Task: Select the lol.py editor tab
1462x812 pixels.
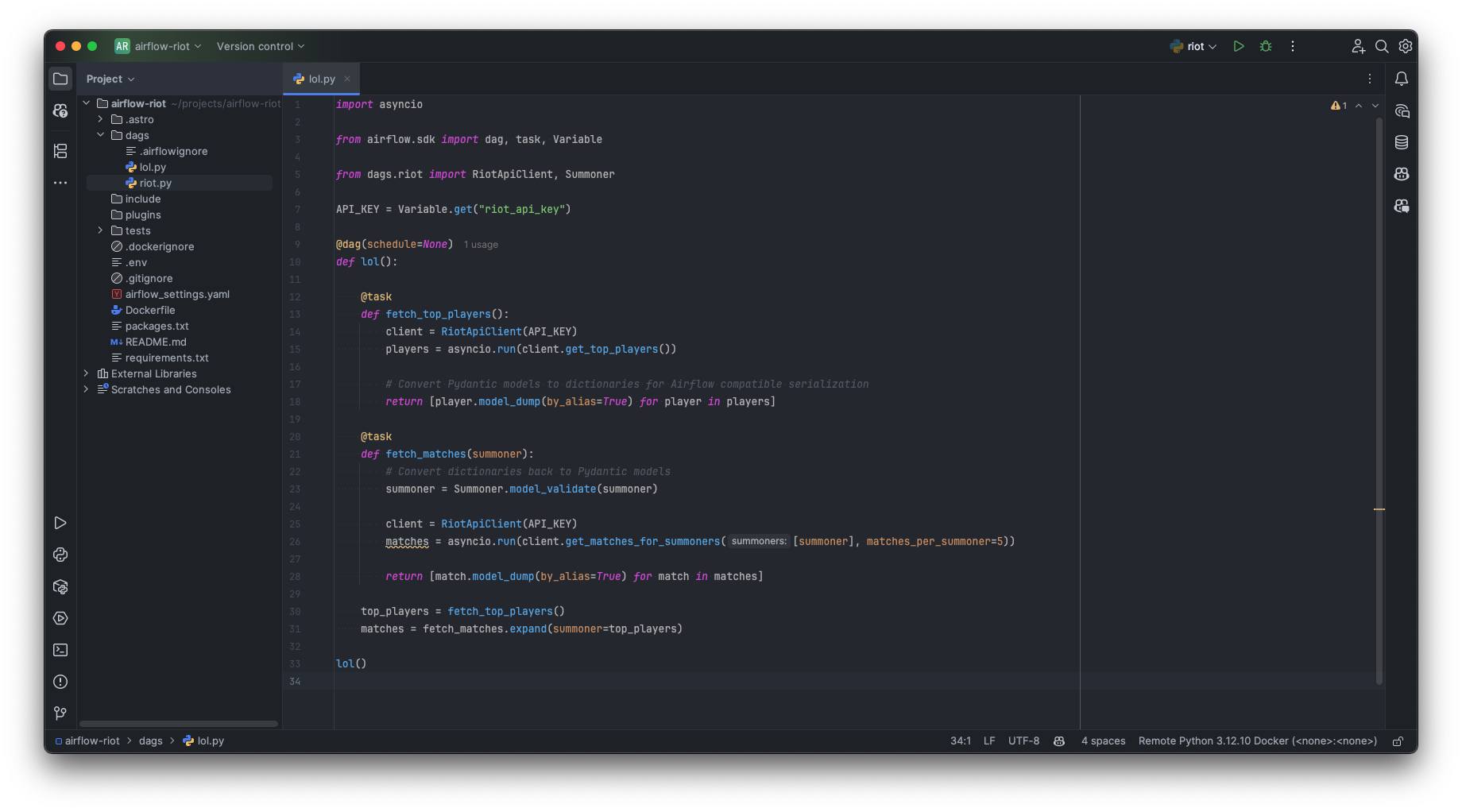Action: [320, 79]
